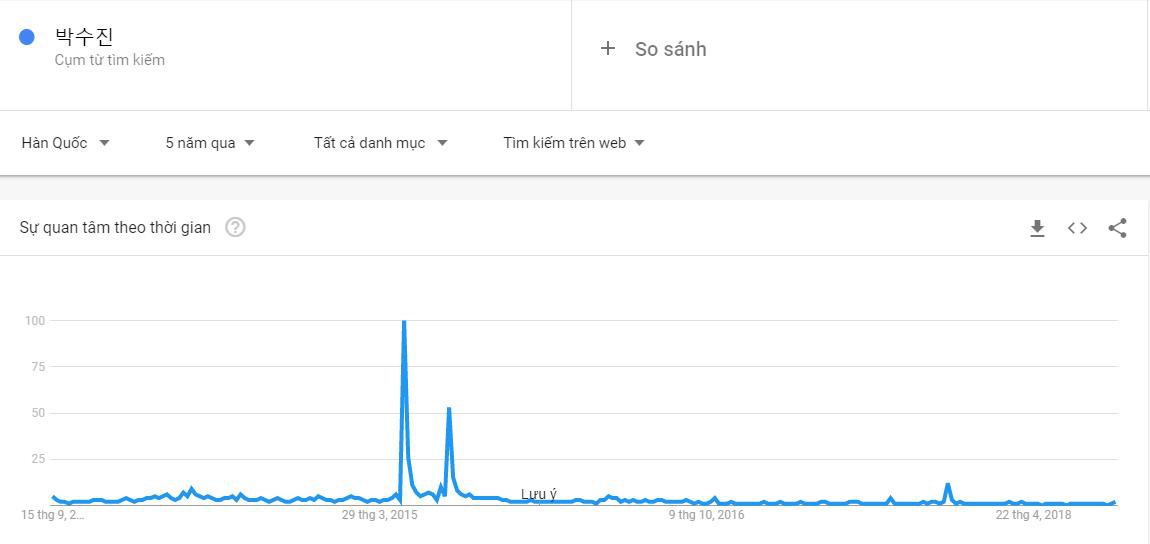The height and width of the screenshot is (544, 1150).
Task: Click the plus icon to add comparison
Action: pos(608,48)
